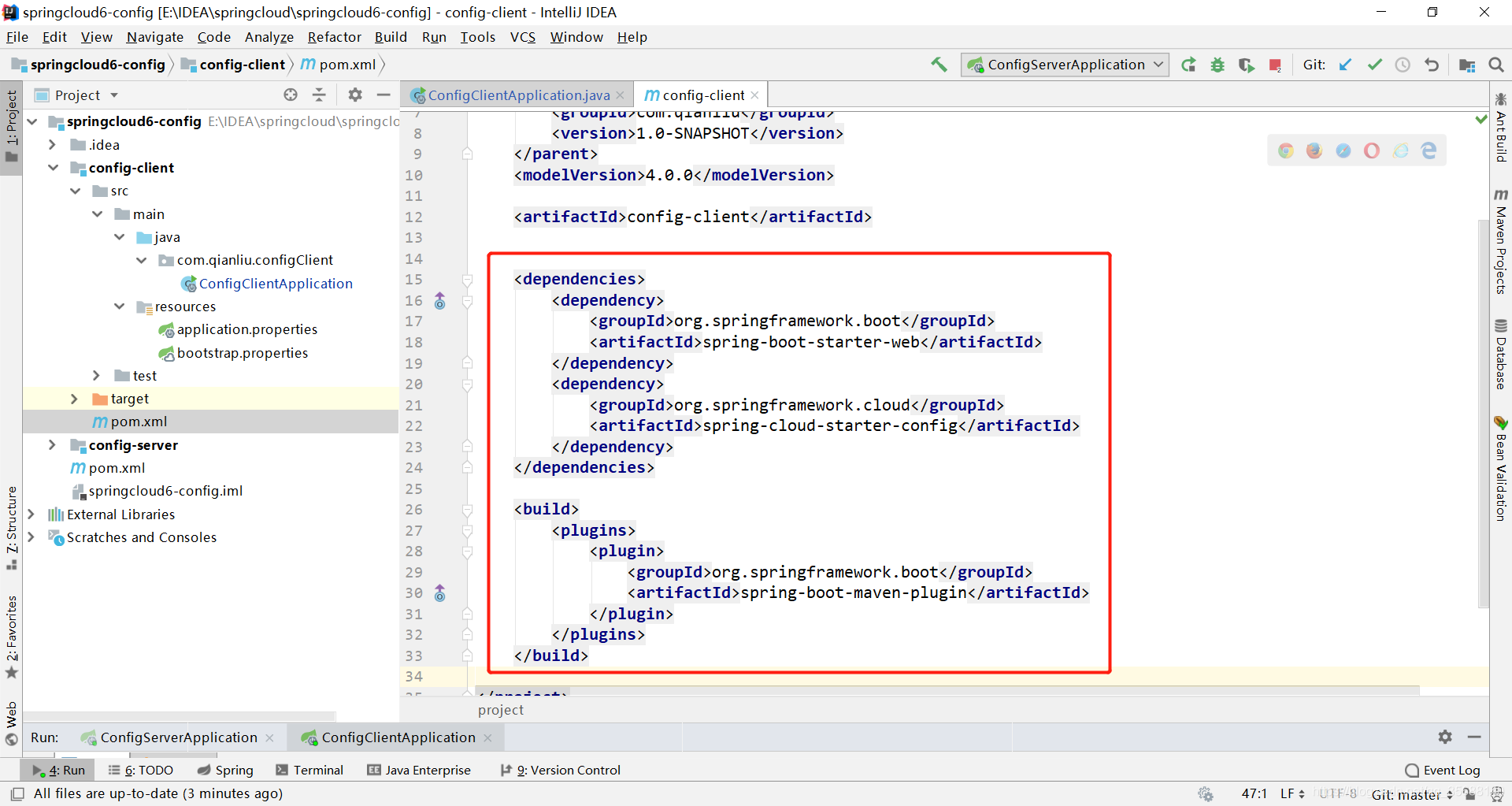Click the fold toggle at line 26 build
Screen dimensions: 1512x806
(467, 509)
